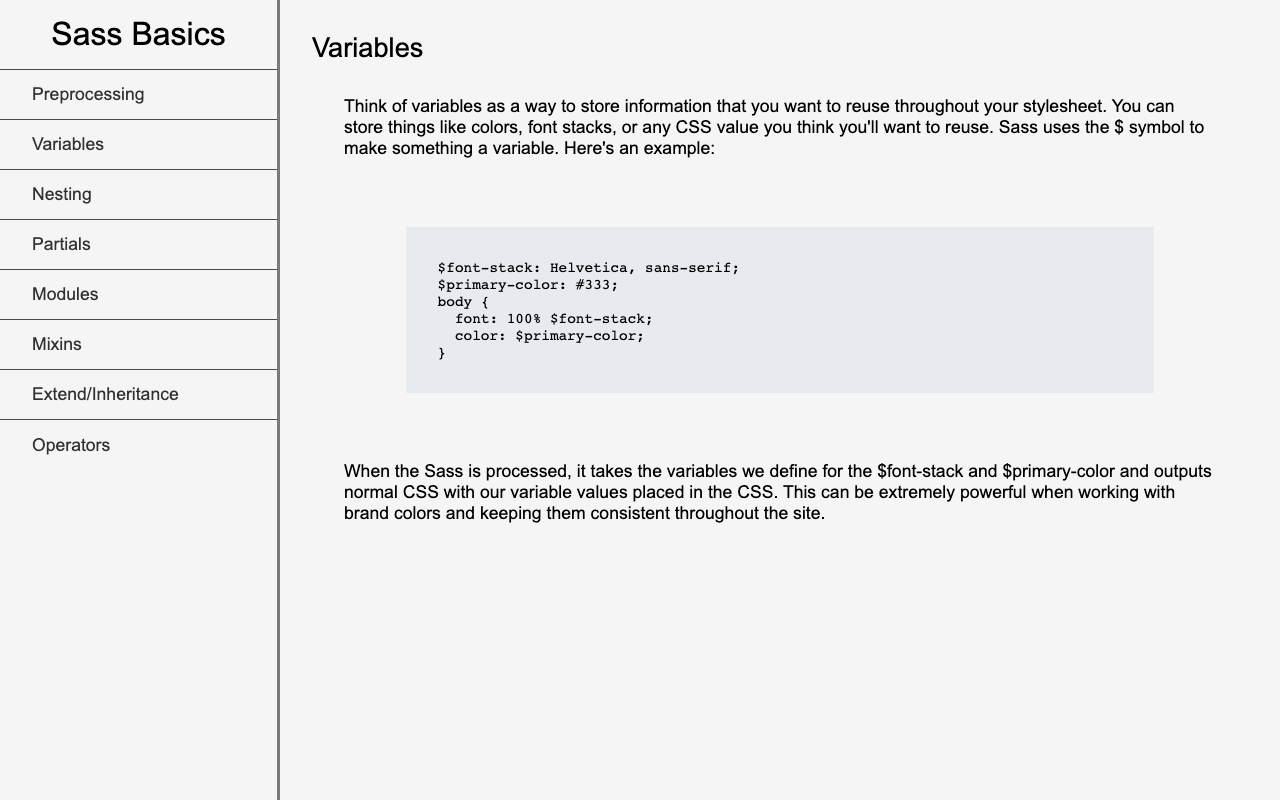
Task: Click the closing brace in the code block
Action: 442,353
